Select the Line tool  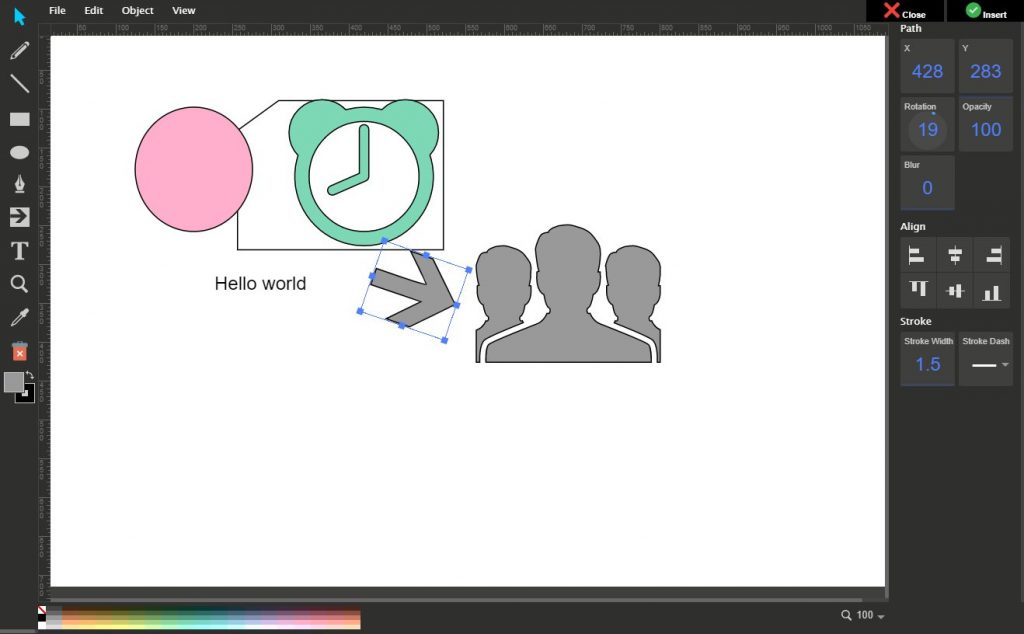pos(19,84)
